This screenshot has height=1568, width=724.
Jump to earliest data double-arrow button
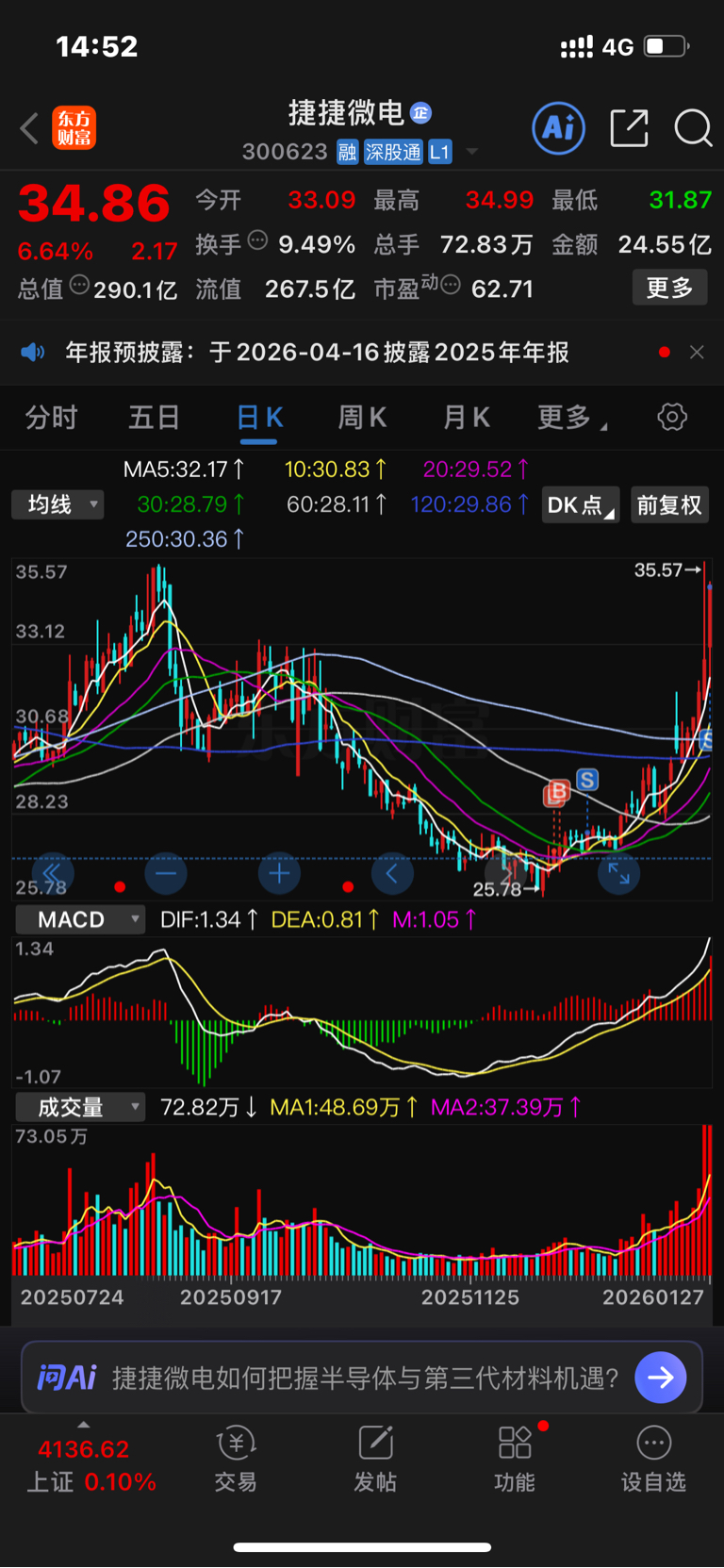tap(53, 873)
